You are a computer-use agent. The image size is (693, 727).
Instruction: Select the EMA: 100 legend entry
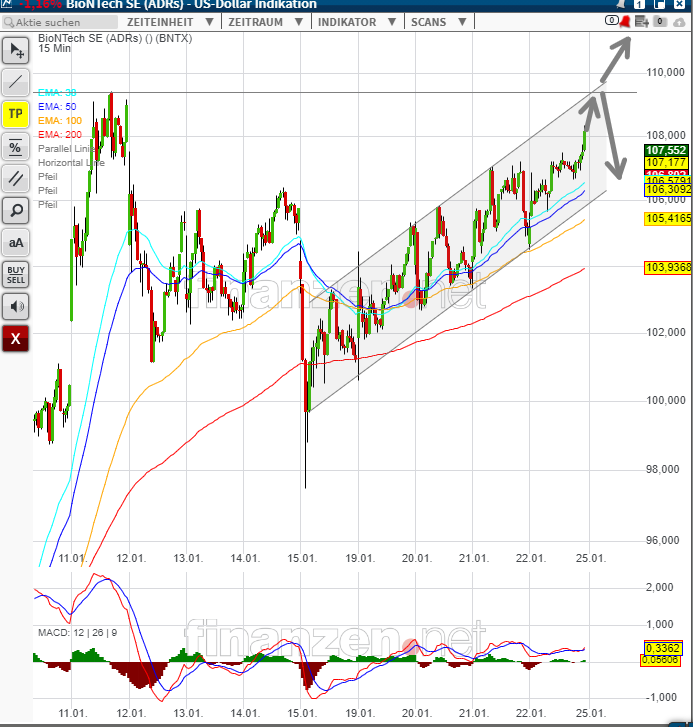pos(60,121)
